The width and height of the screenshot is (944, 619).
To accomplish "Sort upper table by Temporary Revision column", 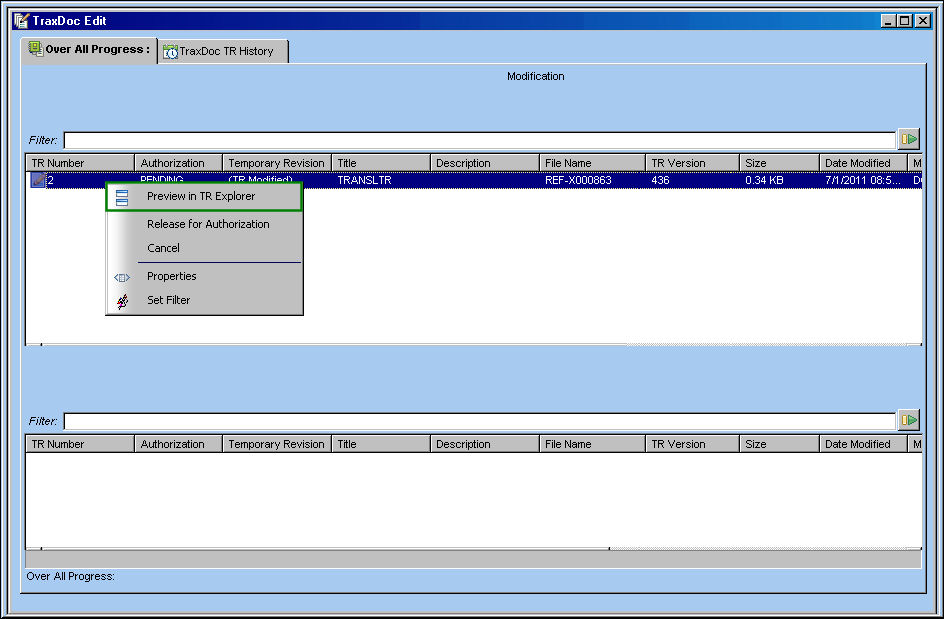I will (277, 163).
